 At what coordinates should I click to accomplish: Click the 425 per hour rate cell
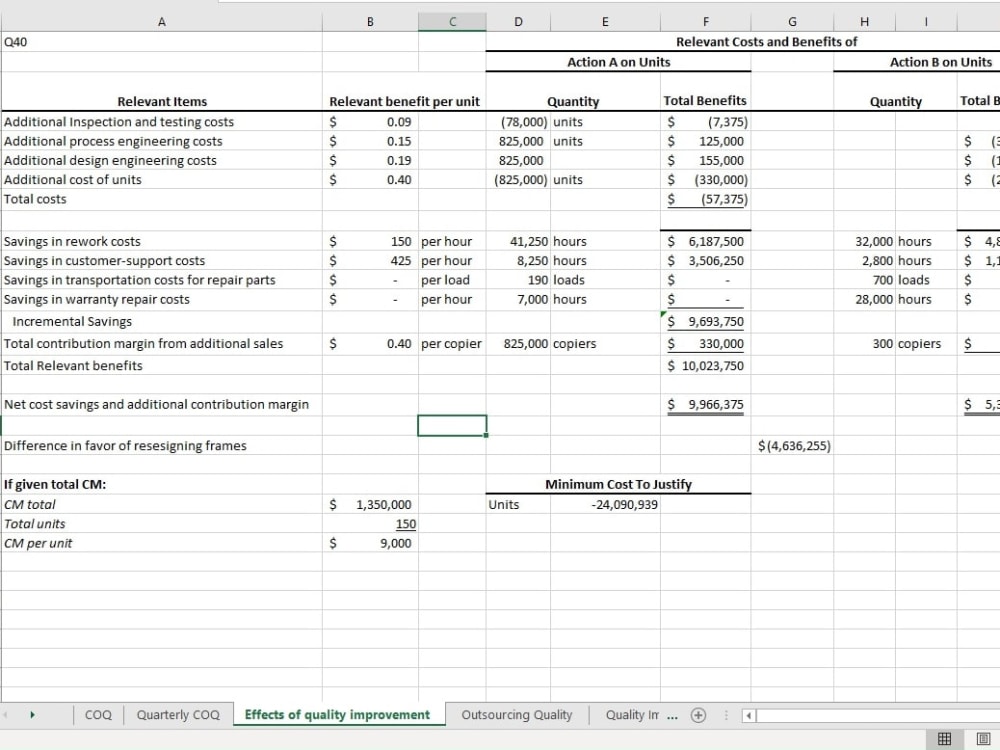click(x=370, y=260)
